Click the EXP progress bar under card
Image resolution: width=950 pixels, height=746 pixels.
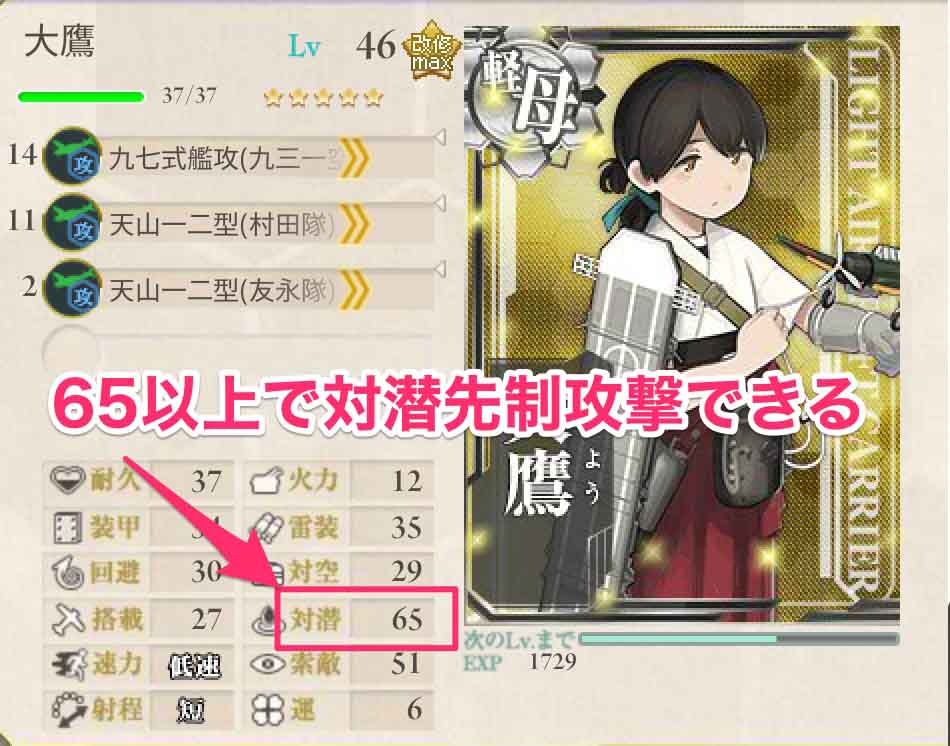(739, 639)
